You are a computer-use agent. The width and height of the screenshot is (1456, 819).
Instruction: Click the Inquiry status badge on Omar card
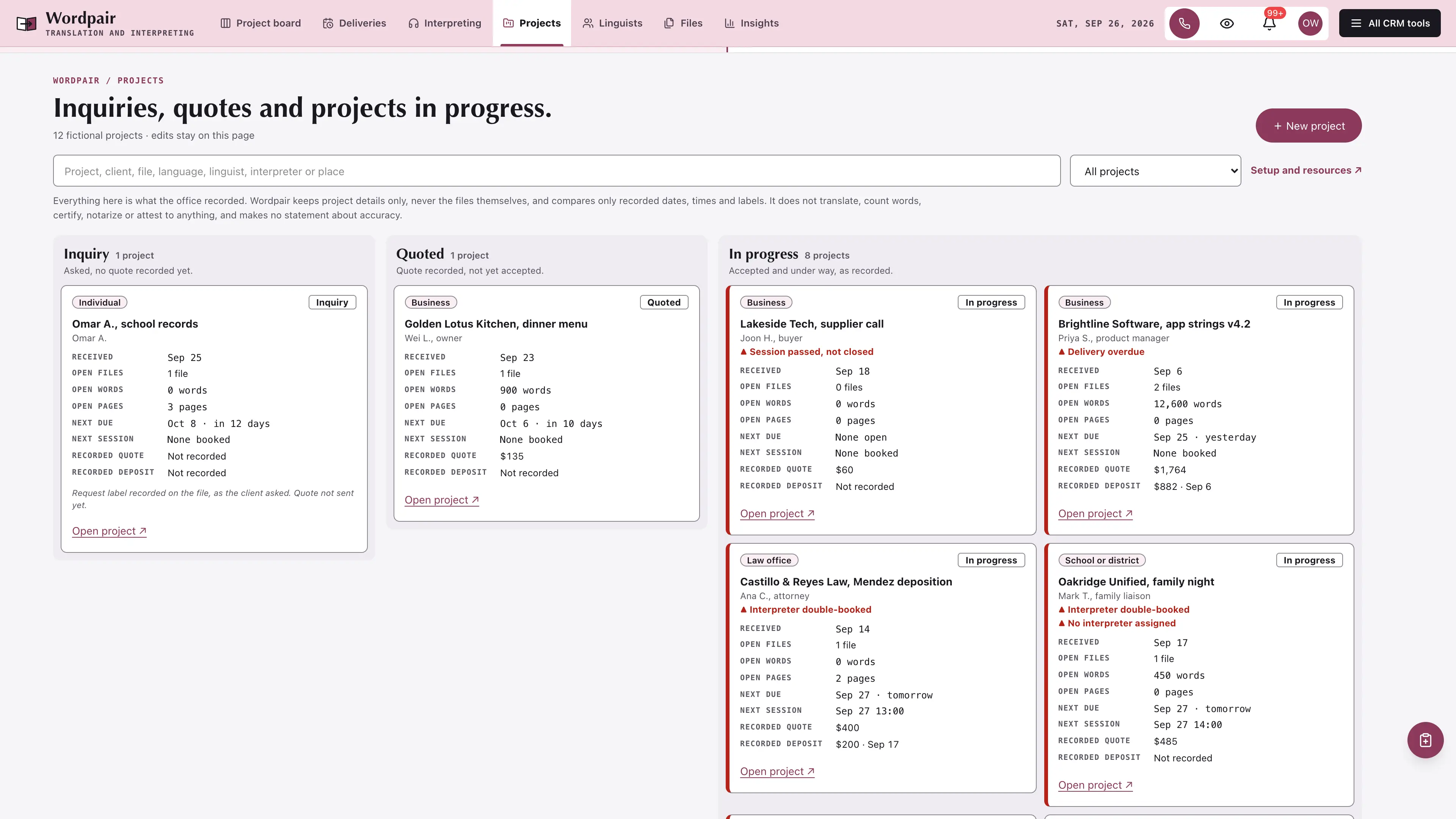pos(333,303)
